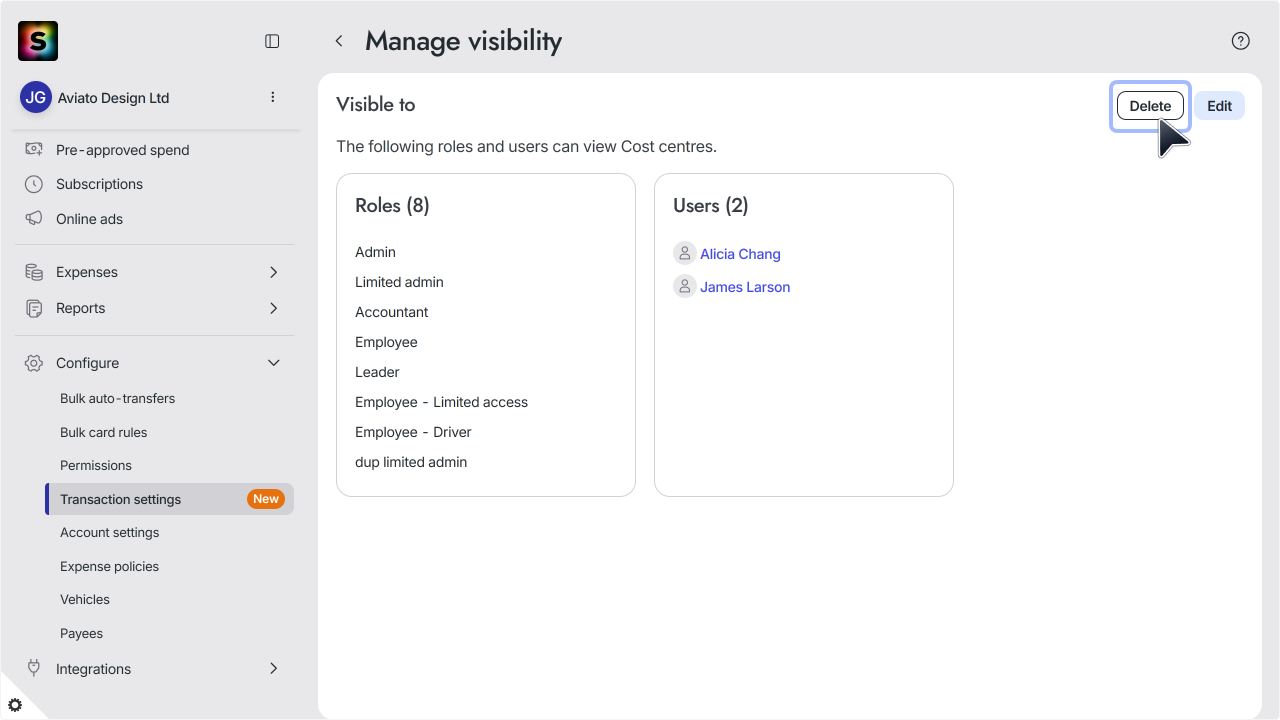Viewport: 1280px width, 720px height.
Task: Open the Aviato Design Ltd three-dot menu
Action: (273, 97)
